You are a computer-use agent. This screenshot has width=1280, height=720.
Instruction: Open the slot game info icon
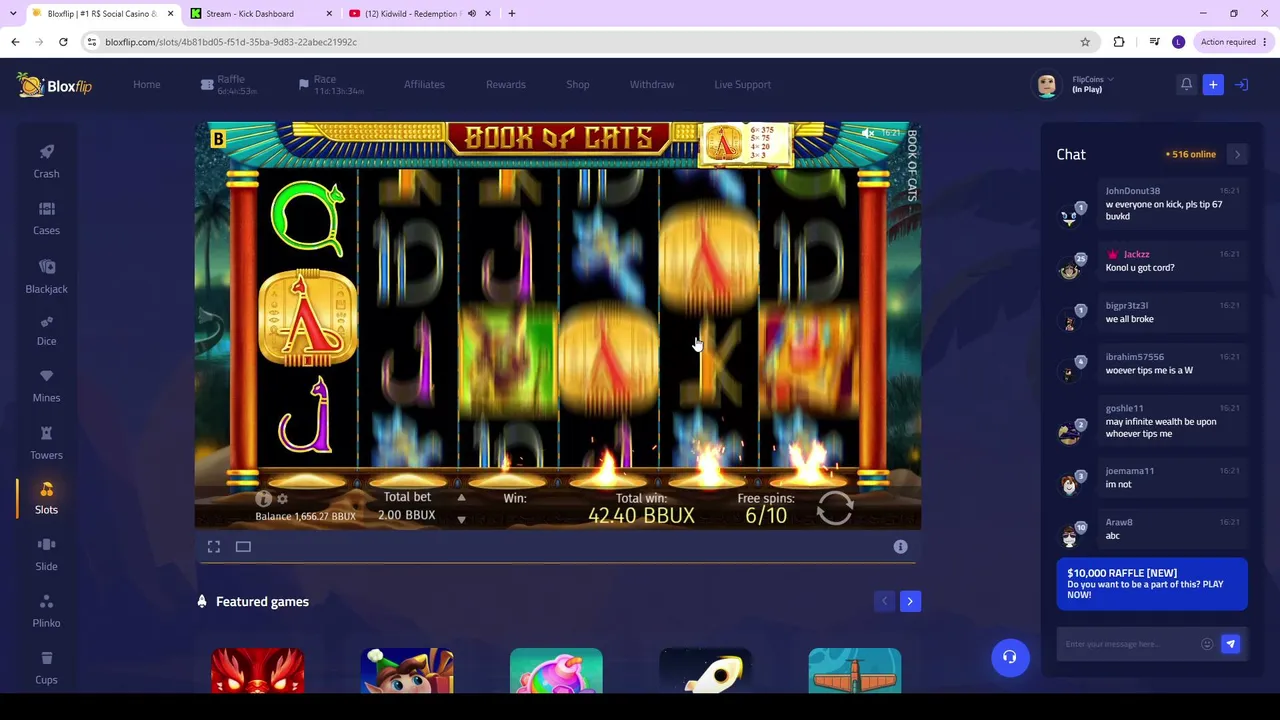(x=264, y=498)
